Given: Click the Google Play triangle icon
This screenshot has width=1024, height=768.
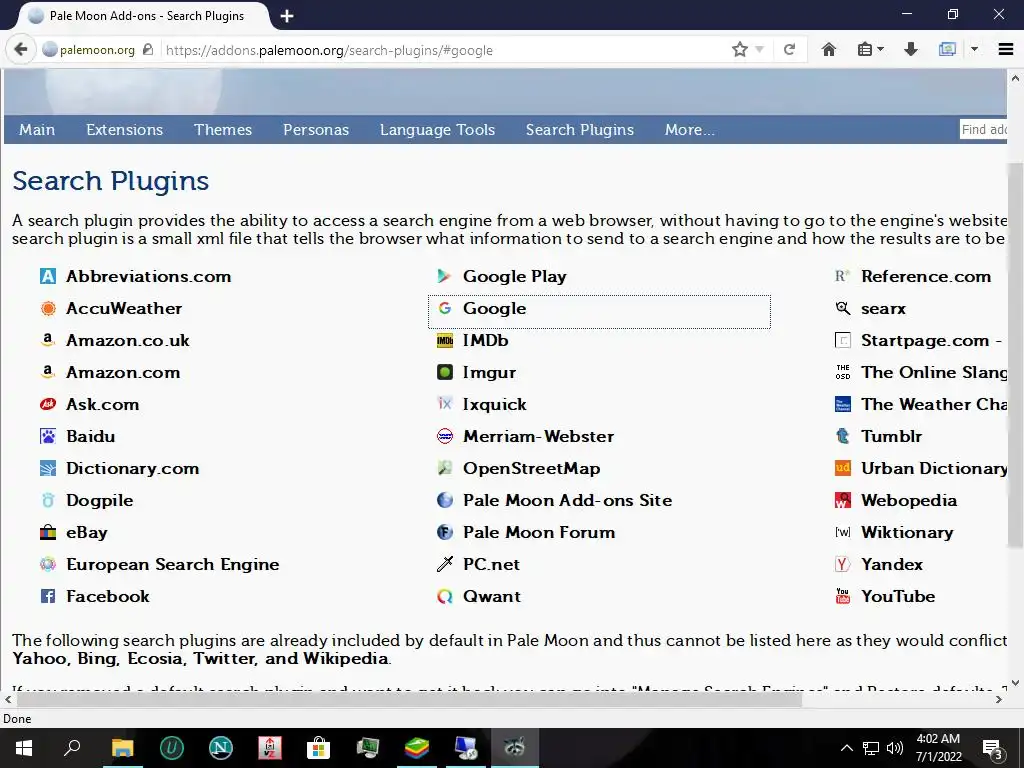Looking at the screenshot, I should pyautogui.click(x=445, y=276).
